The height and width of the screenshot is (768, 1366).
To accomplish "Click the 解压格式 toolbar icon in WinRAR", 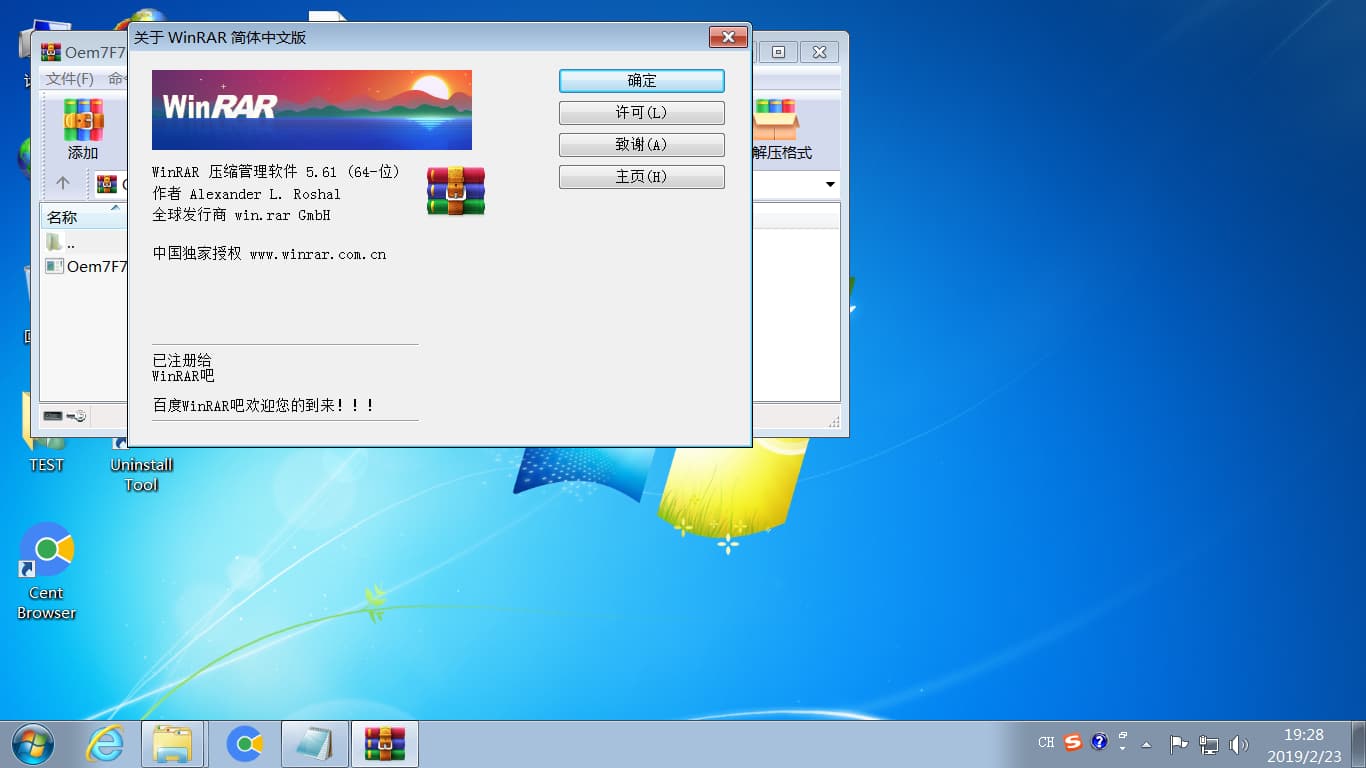I will [x=781, y=130].
